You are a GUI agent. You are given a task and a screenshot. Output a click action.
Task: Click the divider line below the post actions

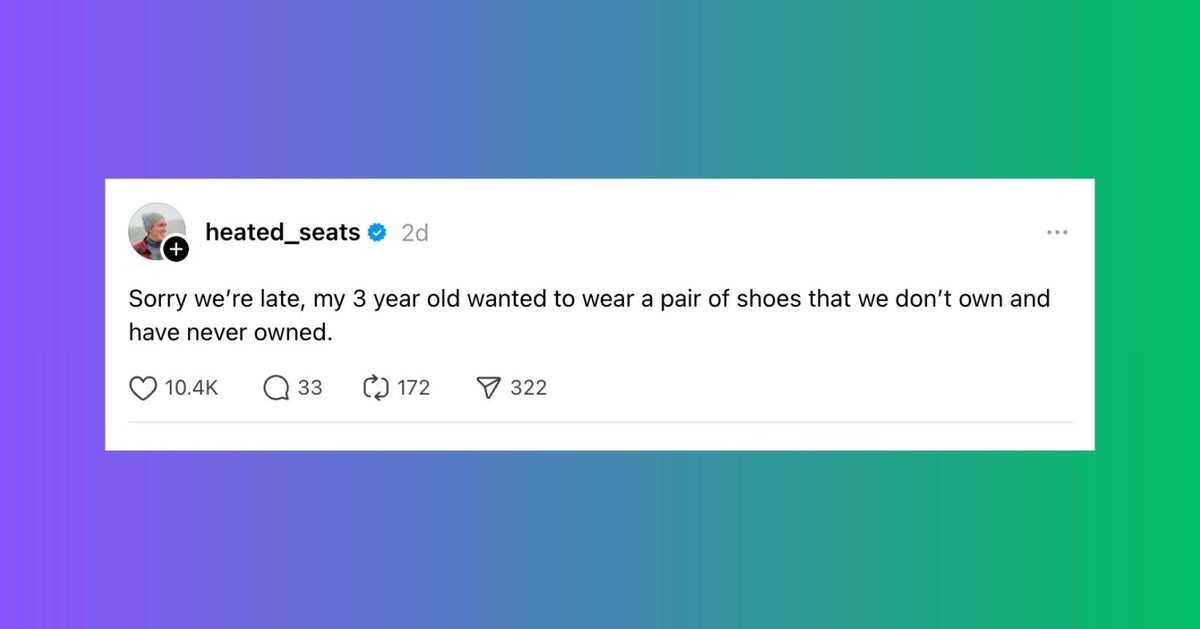point(600,422)
